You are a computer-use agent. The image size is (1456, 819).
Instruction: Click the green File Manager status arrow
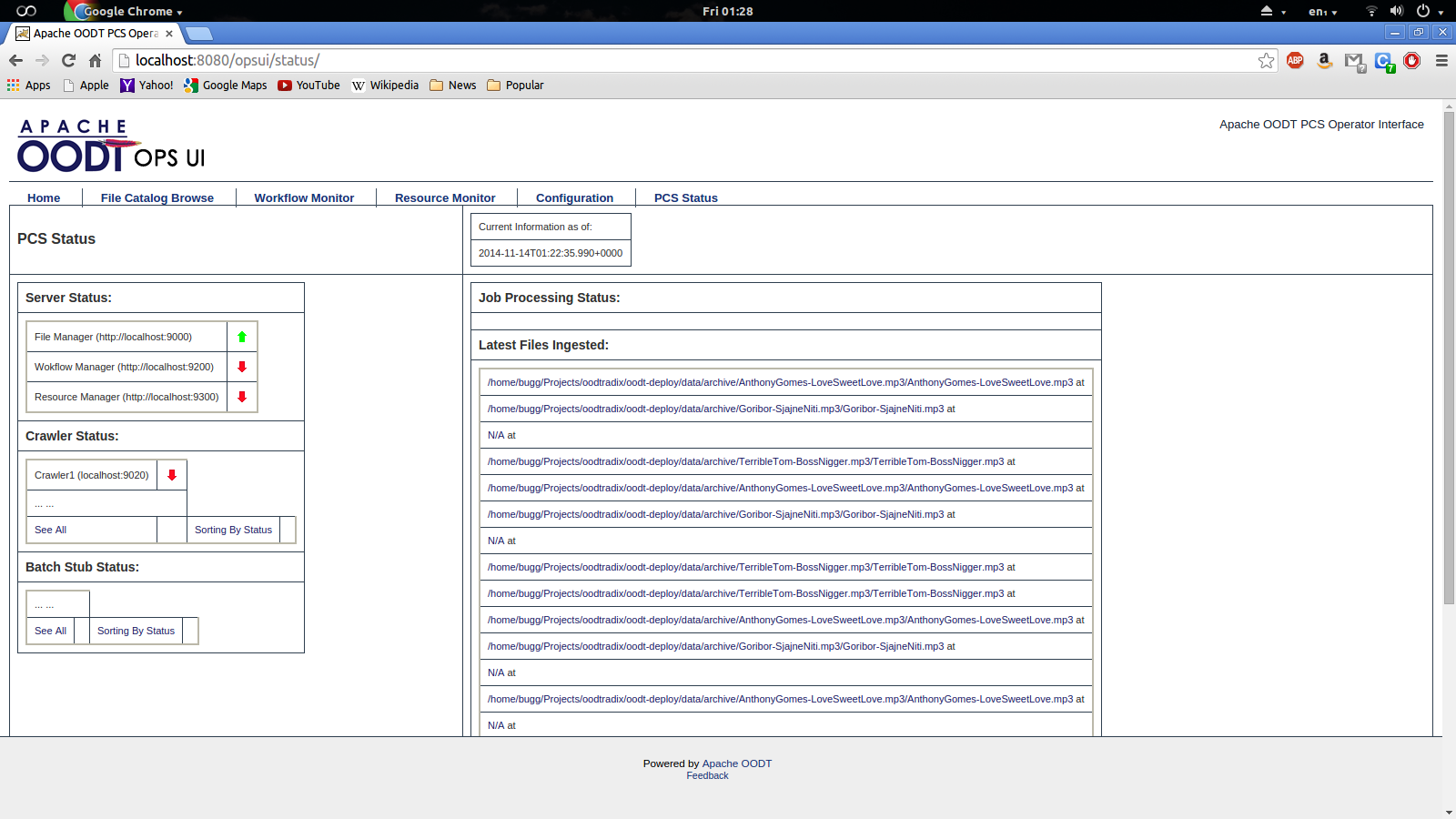(242, 337)
